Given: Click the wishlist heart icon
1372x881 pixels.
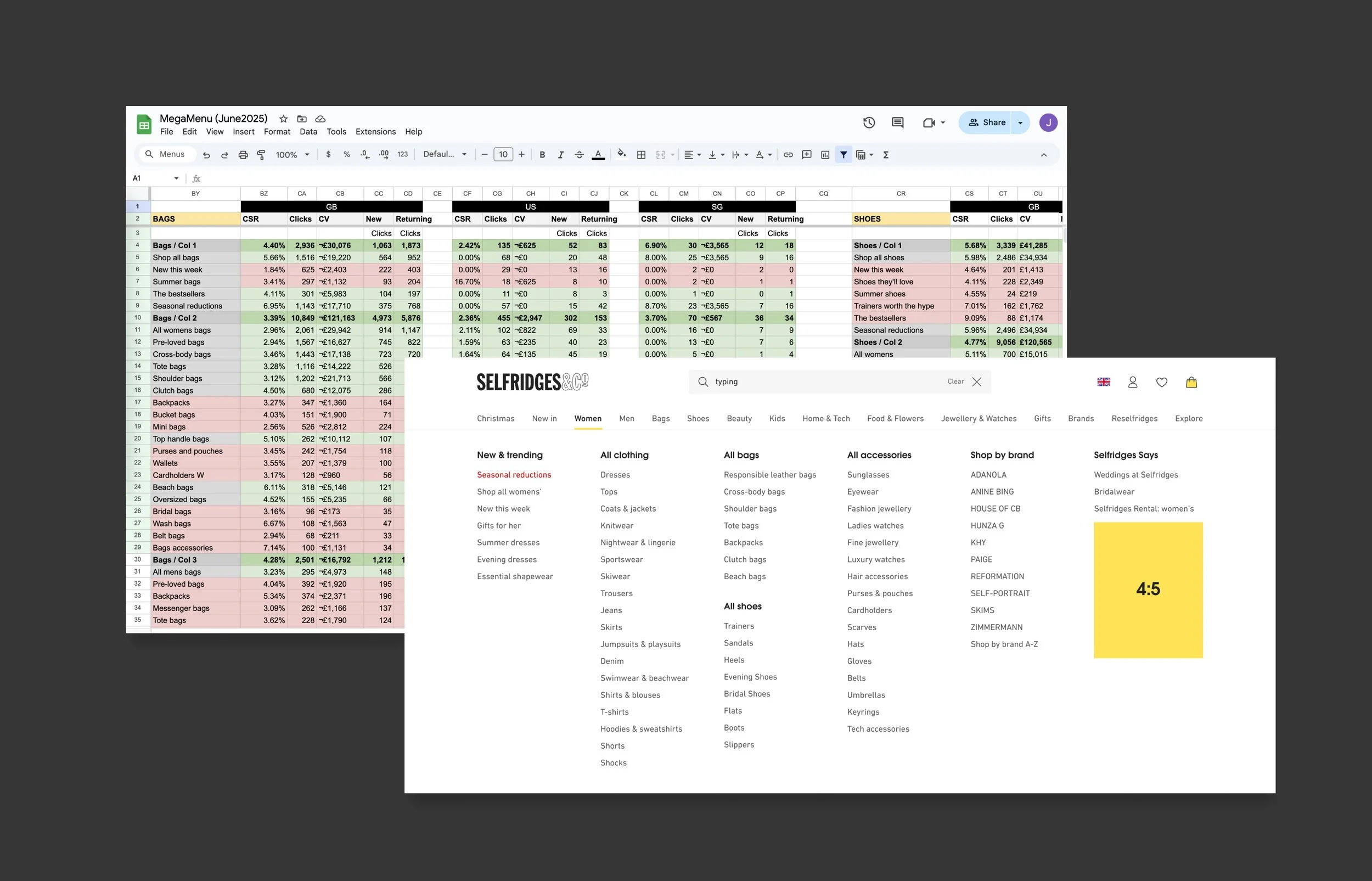Looking at the screenshot, I should pyautogui.click(x=1162, y=382).
